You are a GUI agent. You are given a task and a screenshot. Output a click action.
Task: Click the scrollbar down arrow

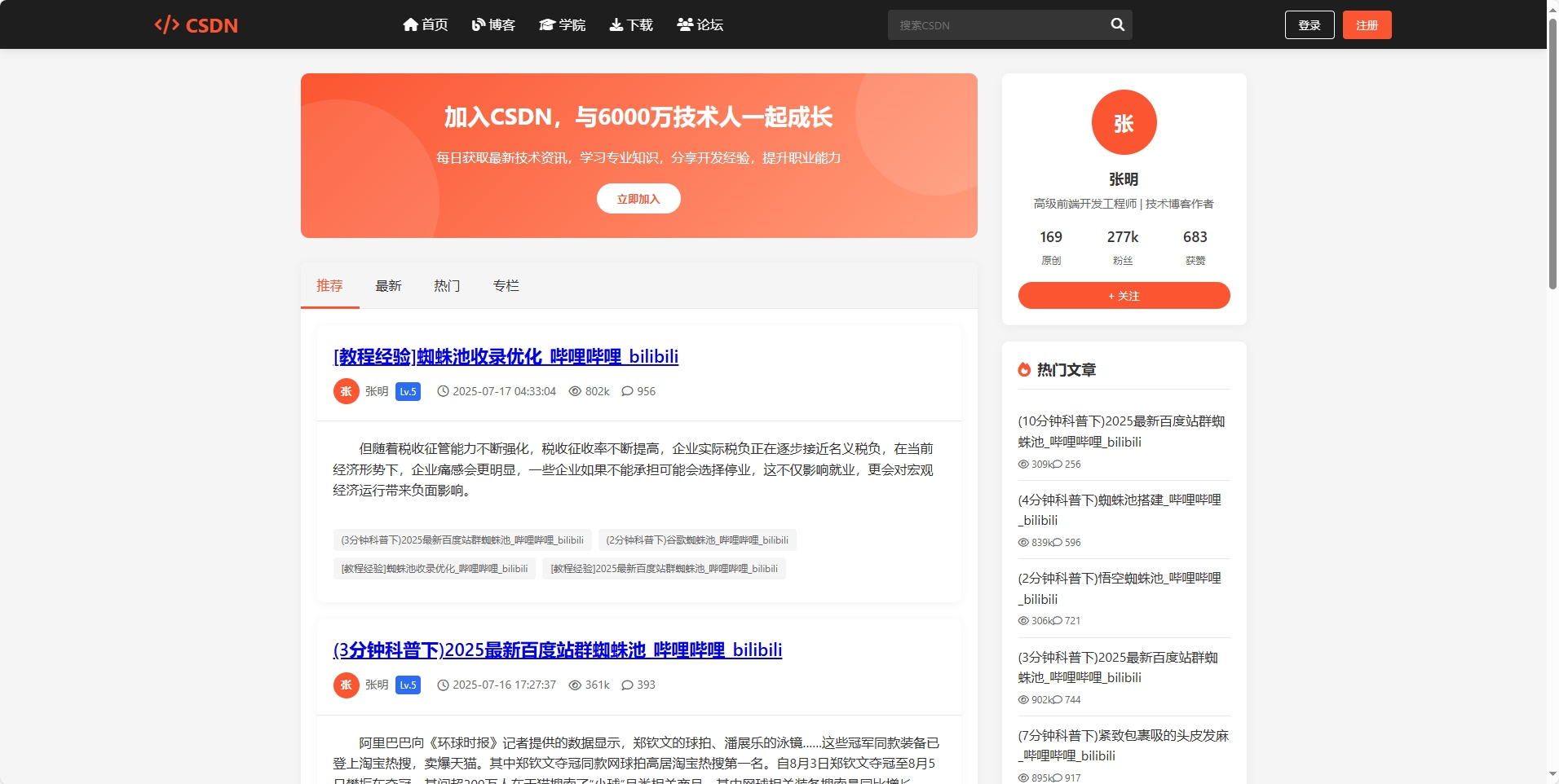1552,775
